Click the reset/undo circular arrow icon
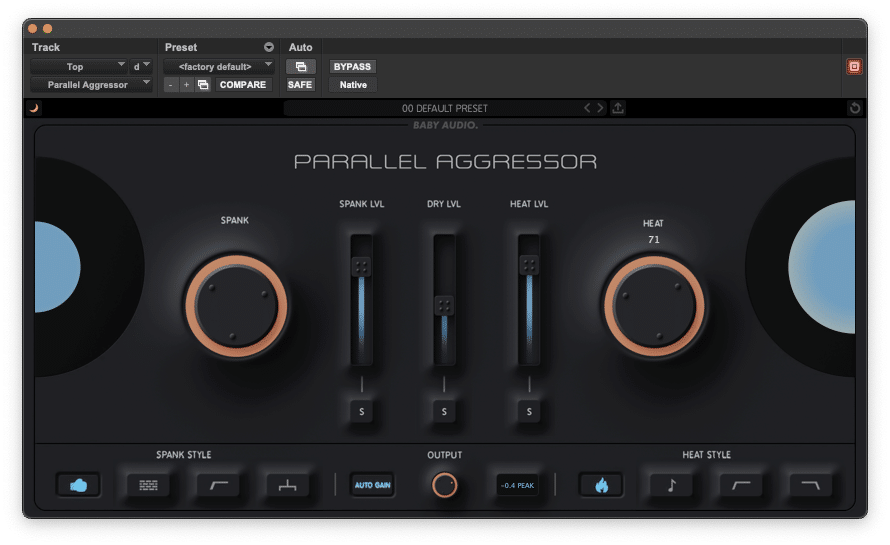 [x=855, y=108]
